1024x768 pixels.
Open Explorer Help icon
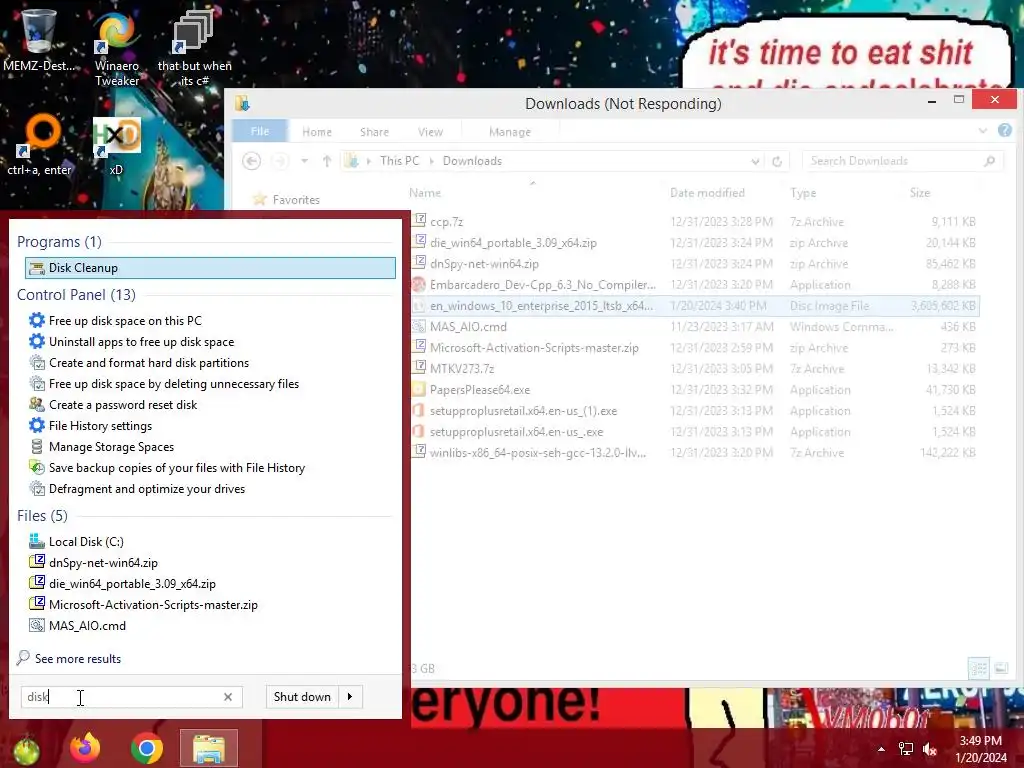[x=1004, y=131]
